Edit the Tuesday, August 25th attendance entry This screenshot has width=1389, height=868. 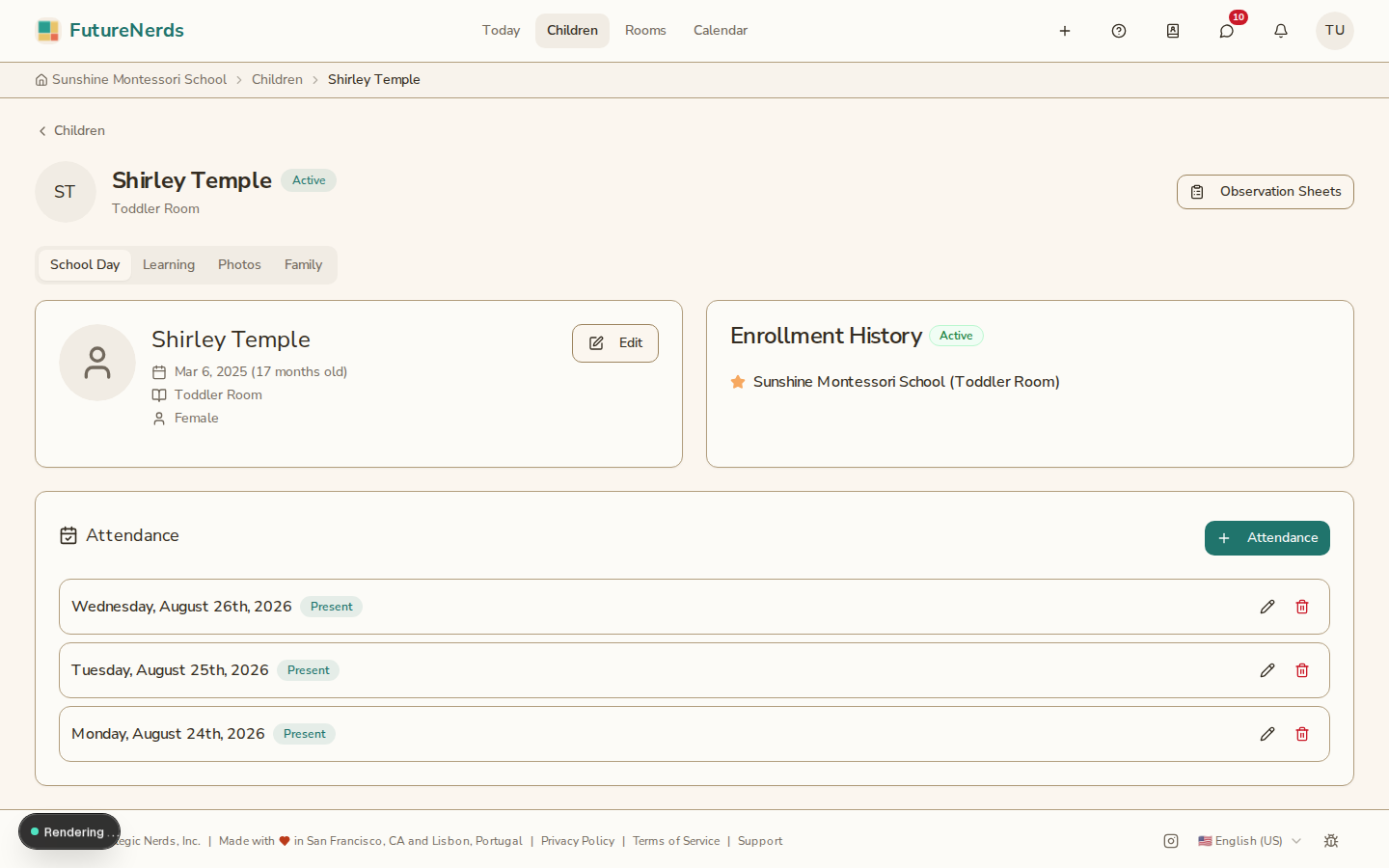click(1267, 670)
